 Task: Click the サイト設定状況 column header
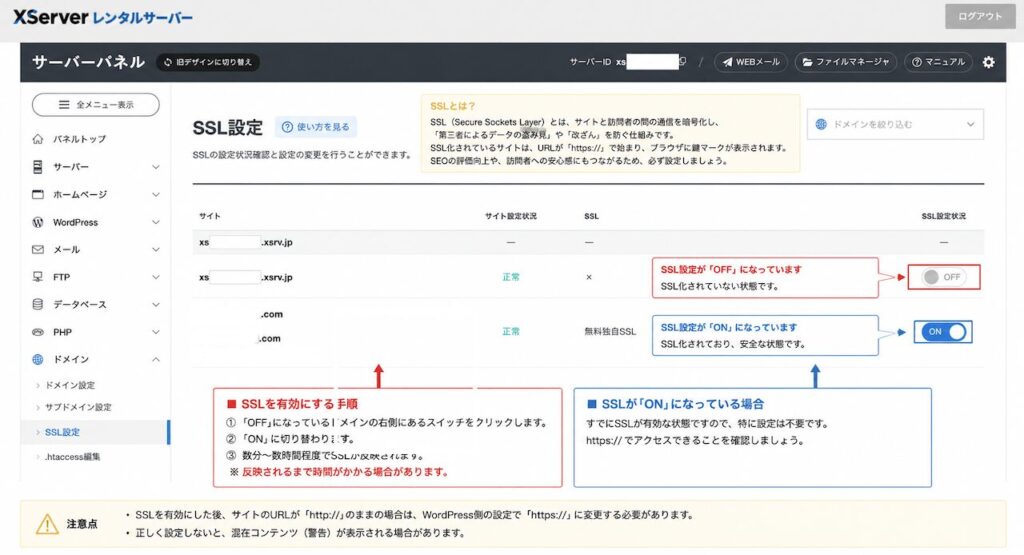pos(511,216)
